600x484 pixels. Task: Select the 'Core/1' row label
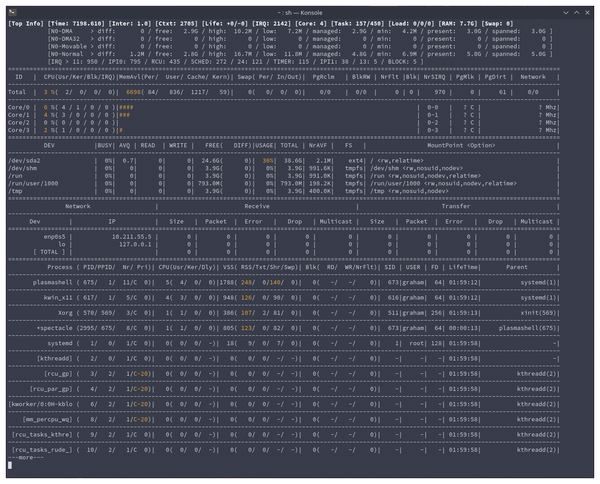18,115
